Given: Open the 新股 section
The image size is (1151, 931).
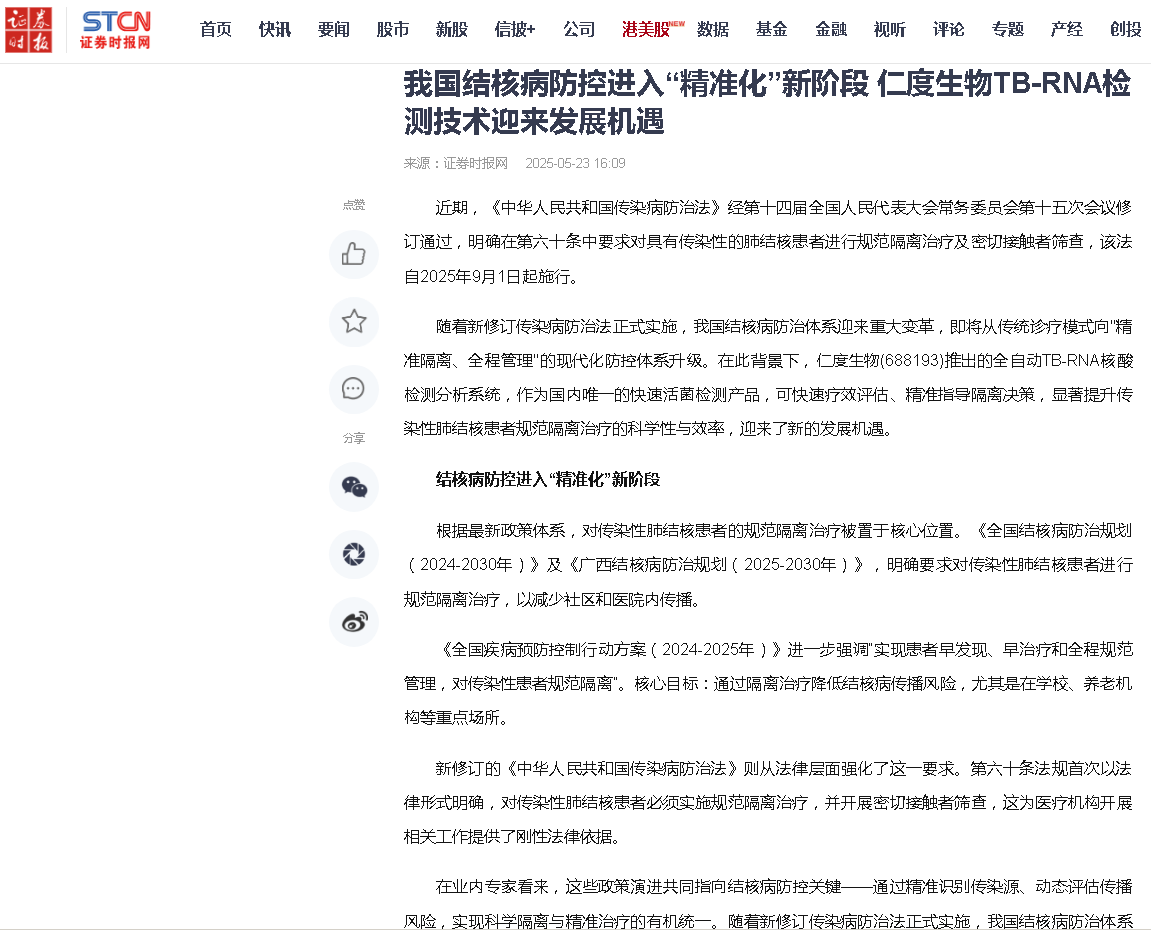Looking at the screenshot, I should (451, 29).
